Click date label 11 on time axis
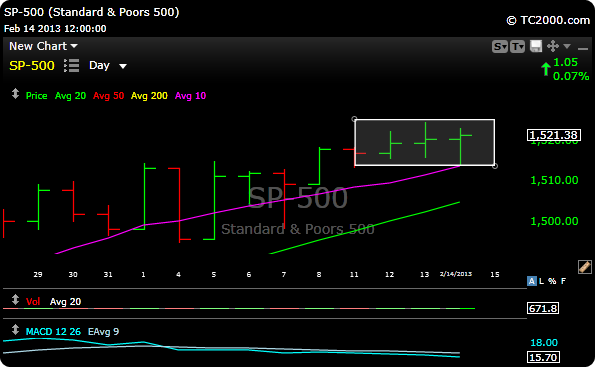This screenshot has height=367, width=595. [354, 274]
